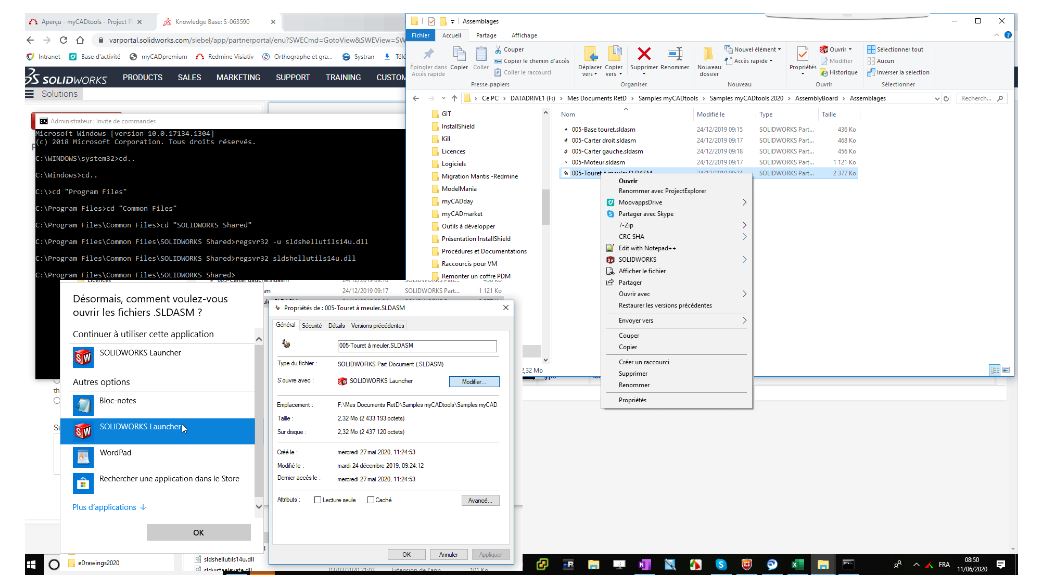This screenshot has height=588, width=1044.
Task: Select the file 005-Moteur.sldasm
Action: [x=598, y=162]
